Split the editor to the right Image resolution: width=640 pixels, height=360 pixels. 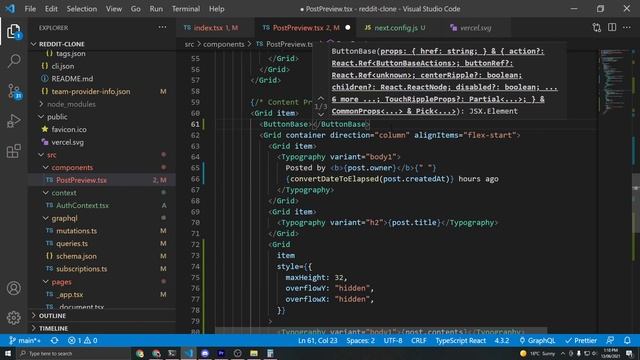(612, 27)
